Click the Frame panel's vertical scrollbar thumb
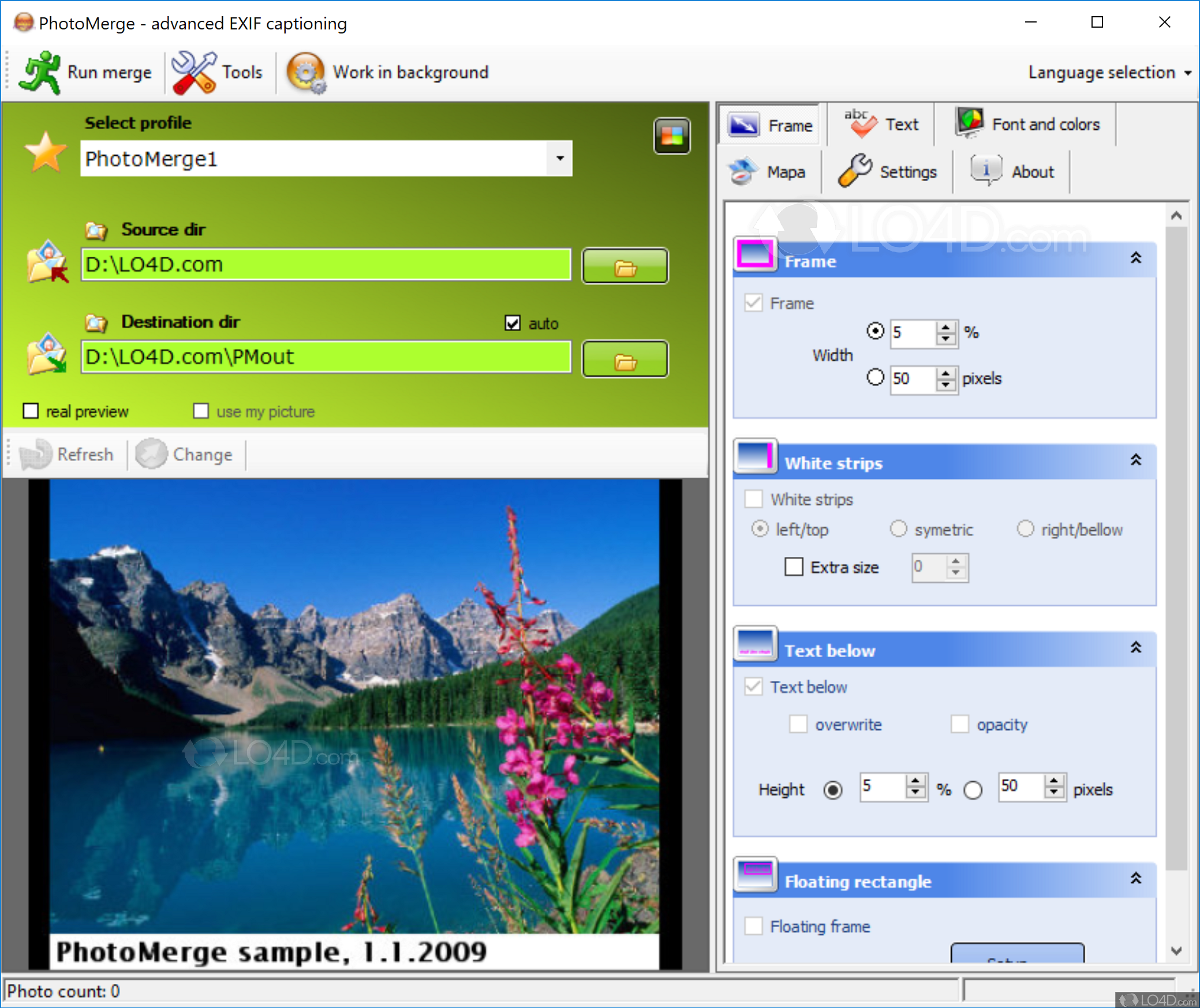Viewport: 1200px width, 1008px height. pyautogui.click(x=1176, y=548)
